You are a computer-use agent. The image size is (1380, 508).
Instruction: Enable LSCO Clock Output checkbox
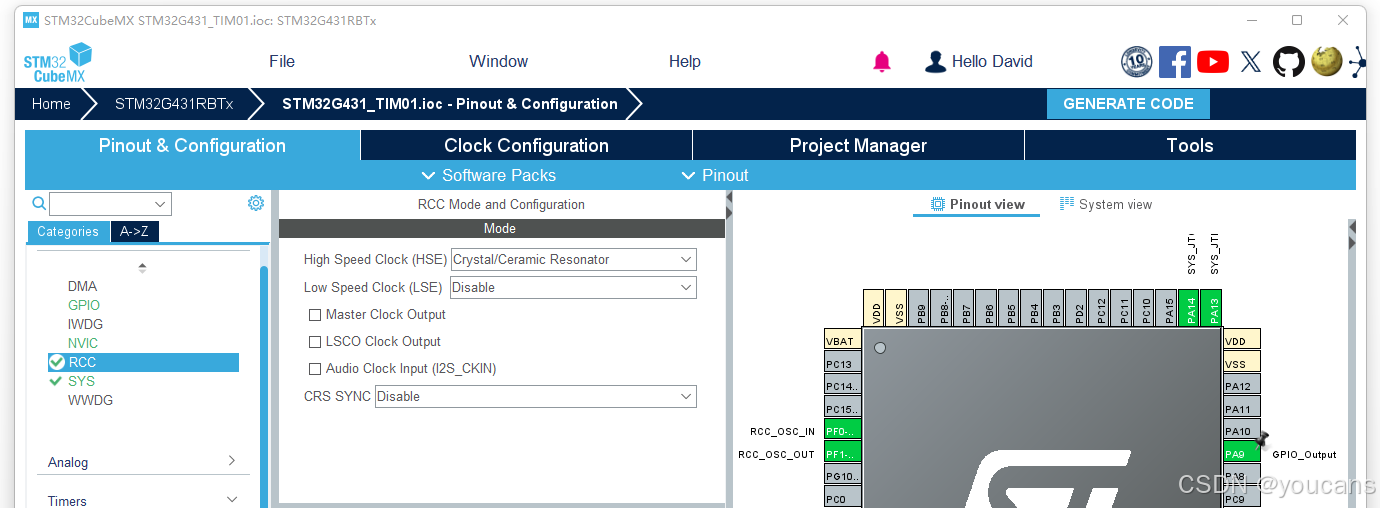[x=315, y=341]
